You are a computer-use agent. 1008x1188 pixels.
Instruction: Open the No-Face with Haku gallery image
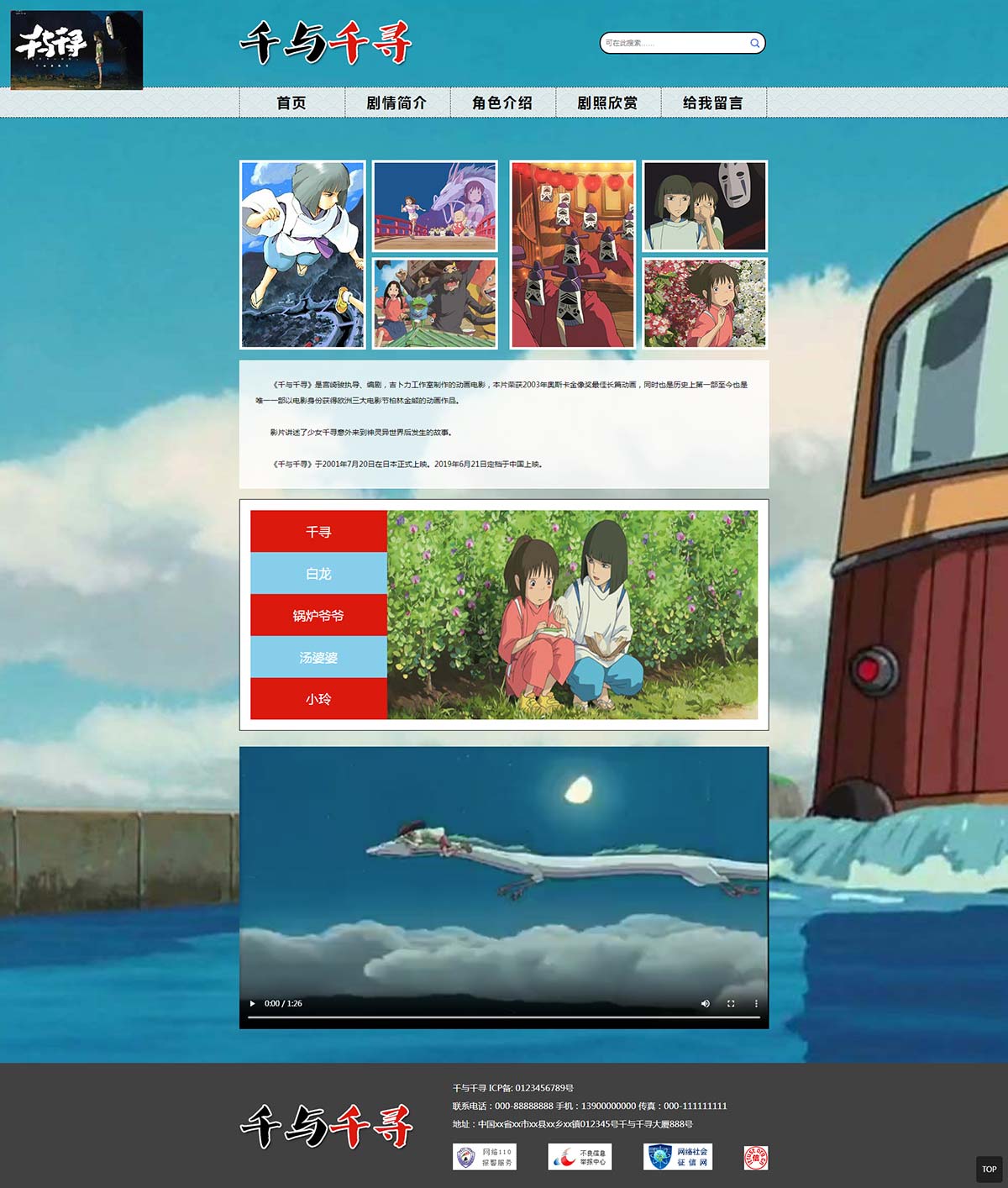(x=705, y=206)
